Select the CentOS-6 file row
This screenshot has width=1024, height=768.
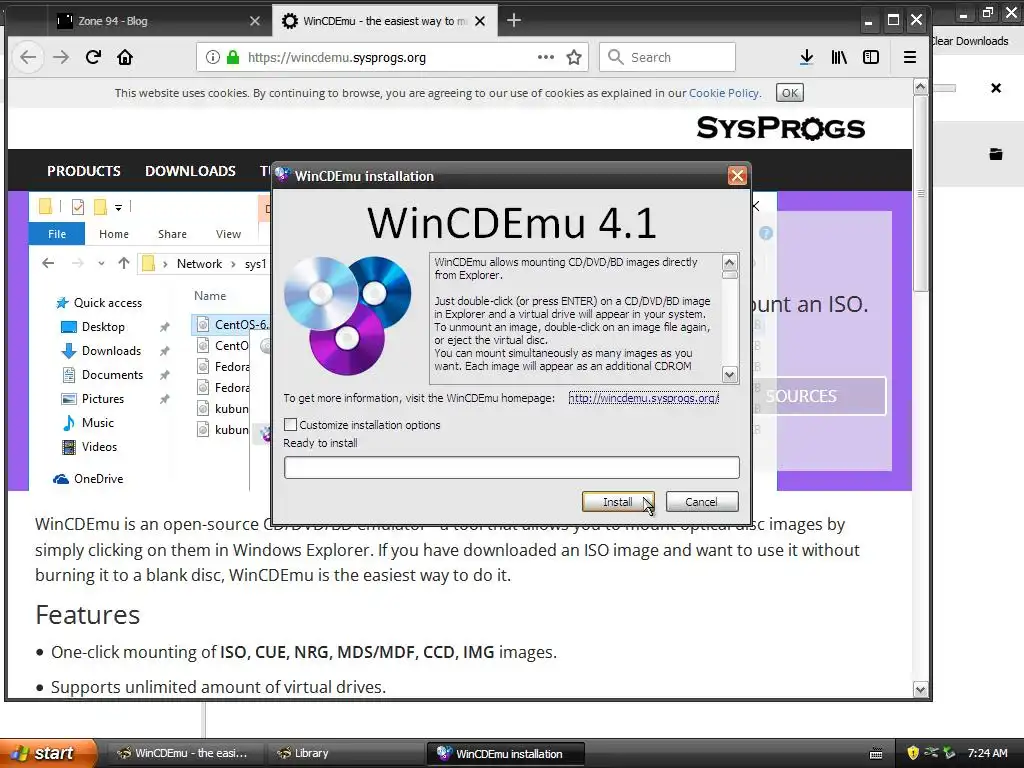pyautogui.click(x=232, y=325)
